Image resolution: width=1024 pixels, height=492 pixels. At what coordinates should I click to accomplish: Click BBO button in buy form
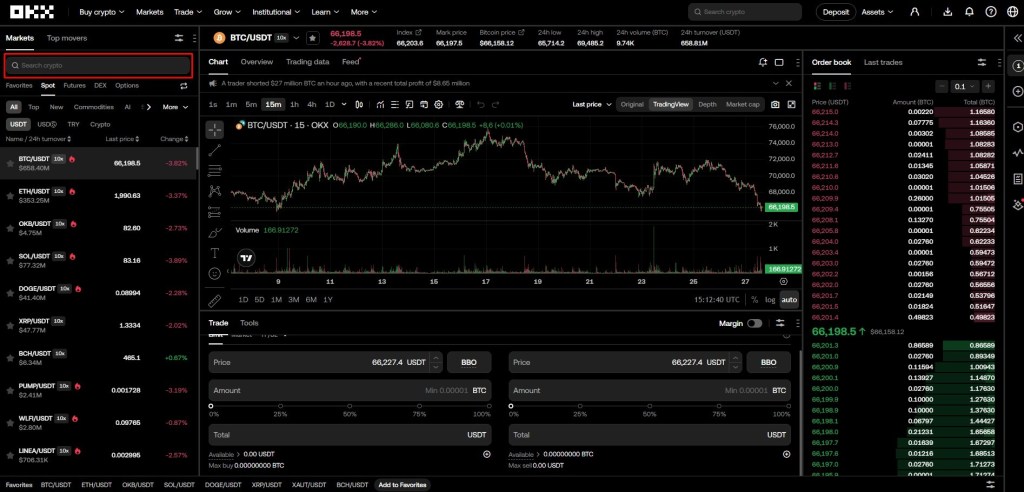pos(469,362)
